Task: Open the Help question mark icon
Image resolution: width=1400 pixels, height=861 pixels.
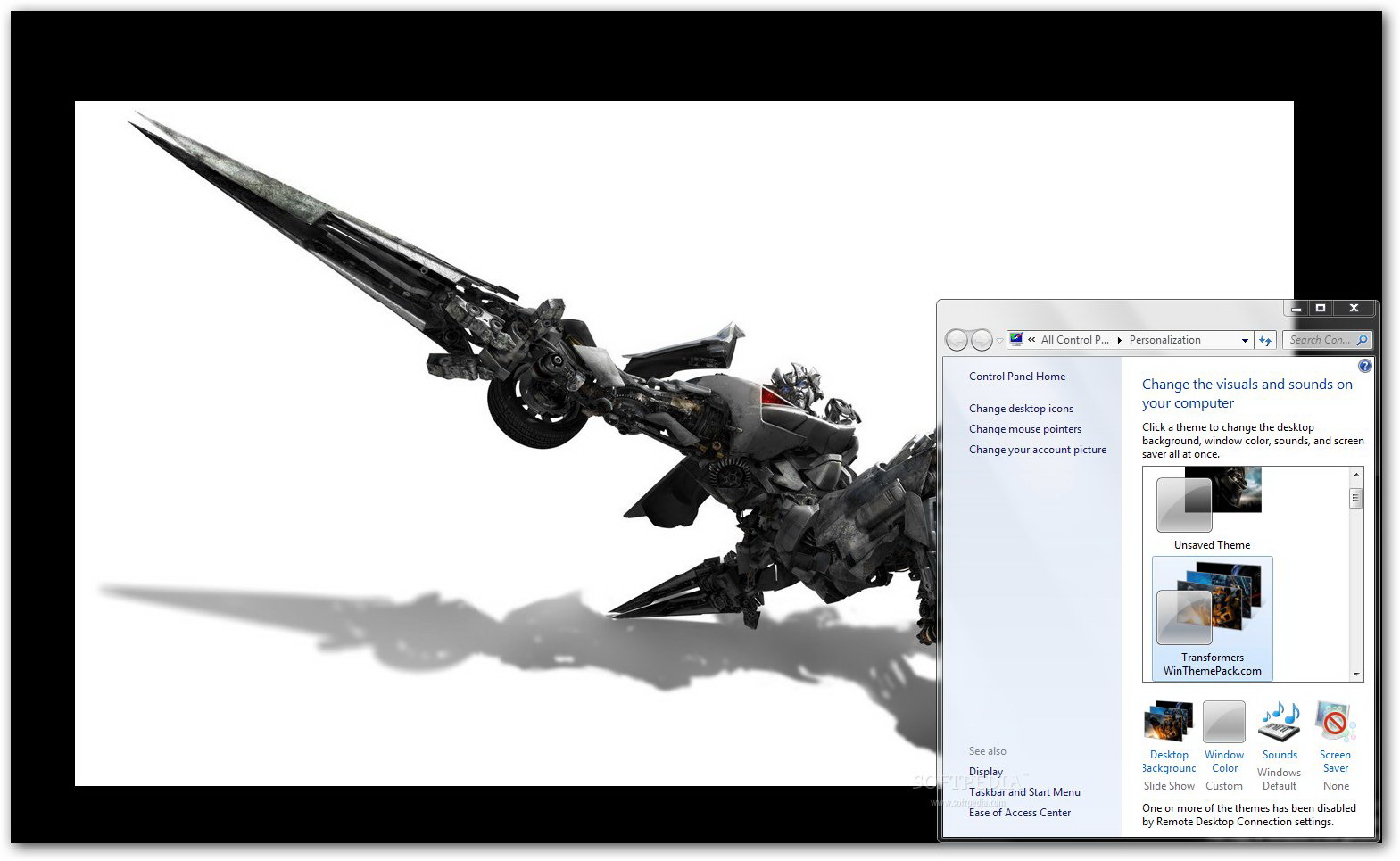Action: coord(1364,366)
